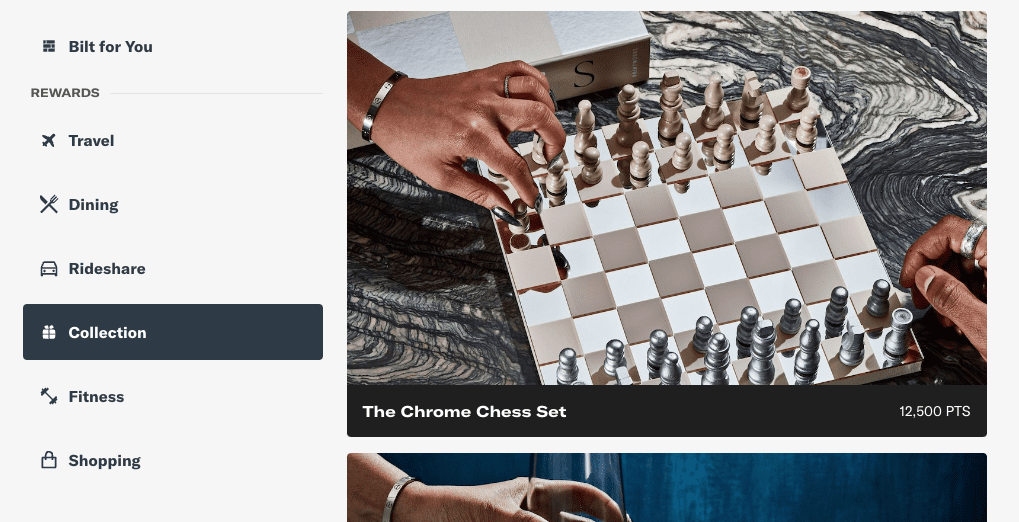Click the dark caption bar under chess photo
The height and width of the screenshot is (522, 1019).
pos(667,411)
